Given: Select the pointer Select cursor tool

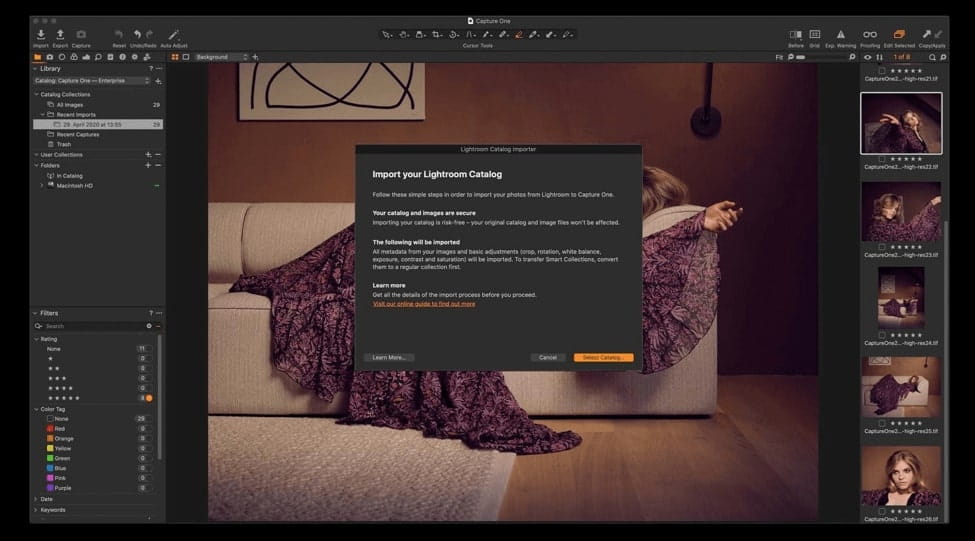Looking at the screenshot, I should (x=387, y=35).
